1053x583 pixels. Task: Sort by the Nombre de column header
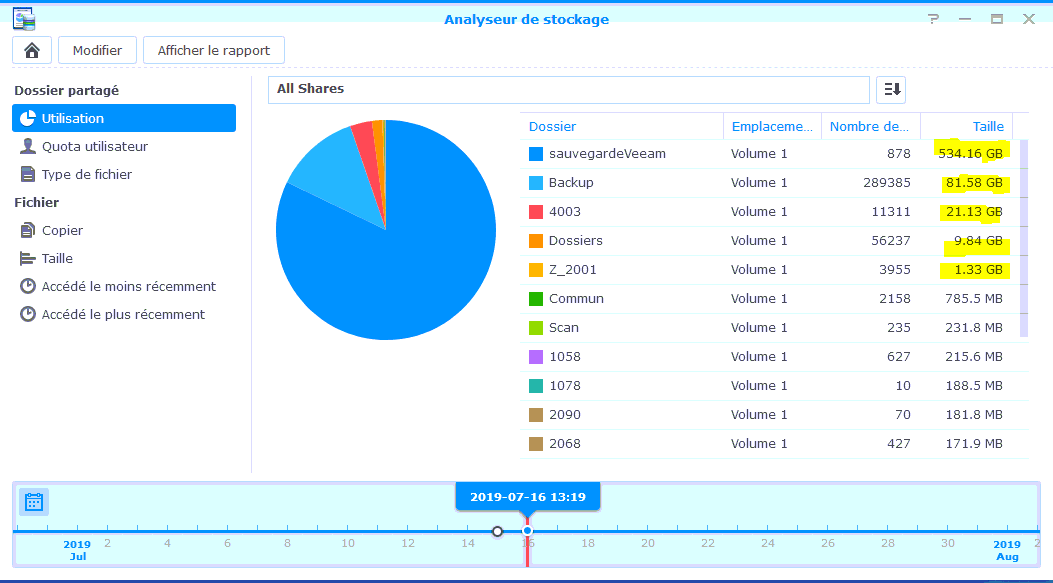tap(870, 126)
